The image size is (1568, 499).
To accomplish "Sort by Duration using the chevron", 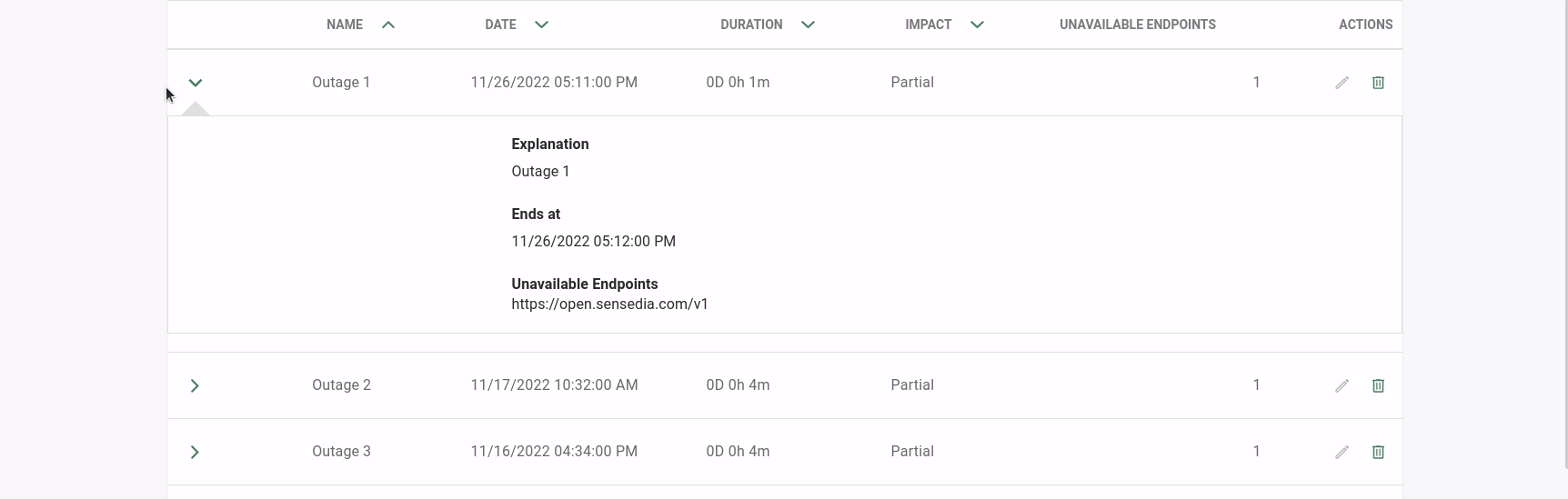I will click(x=808, y=25).
